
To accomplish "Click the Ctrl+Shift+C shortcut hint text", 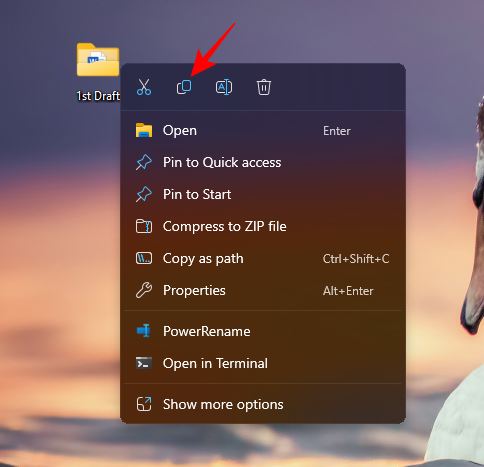I will [x=356, y=259].
